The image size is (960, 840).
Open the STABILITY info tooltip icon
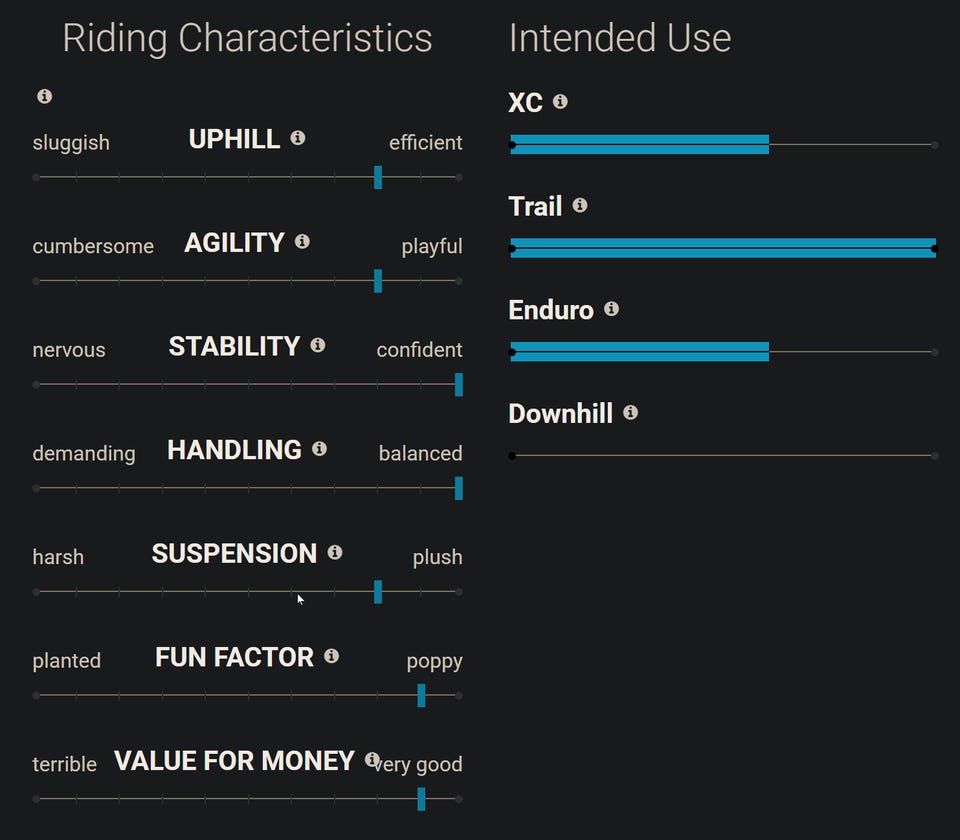coord(318,345)
